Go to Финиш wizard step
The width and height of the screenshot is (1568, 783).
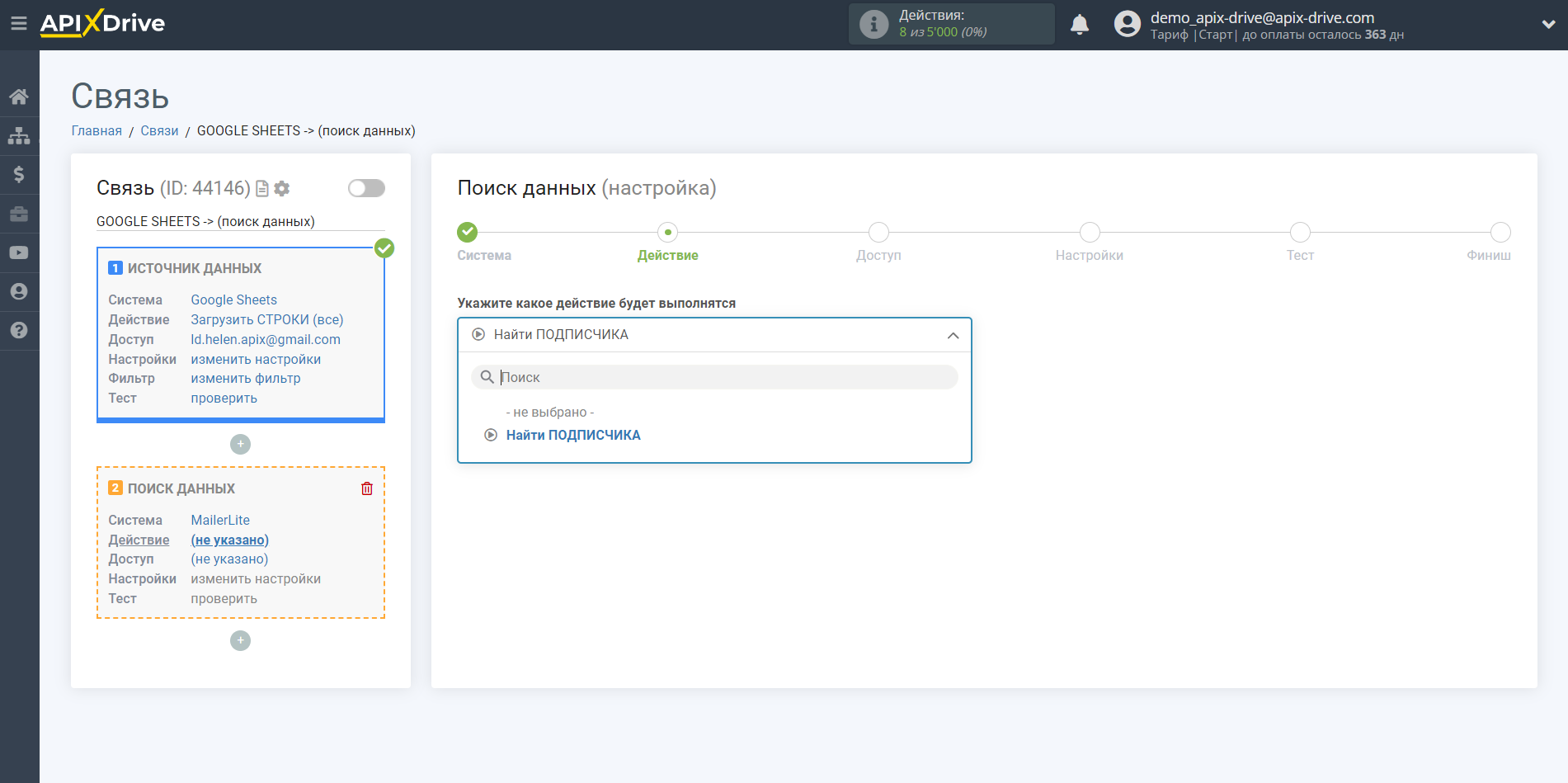(x=1500, y=232)
